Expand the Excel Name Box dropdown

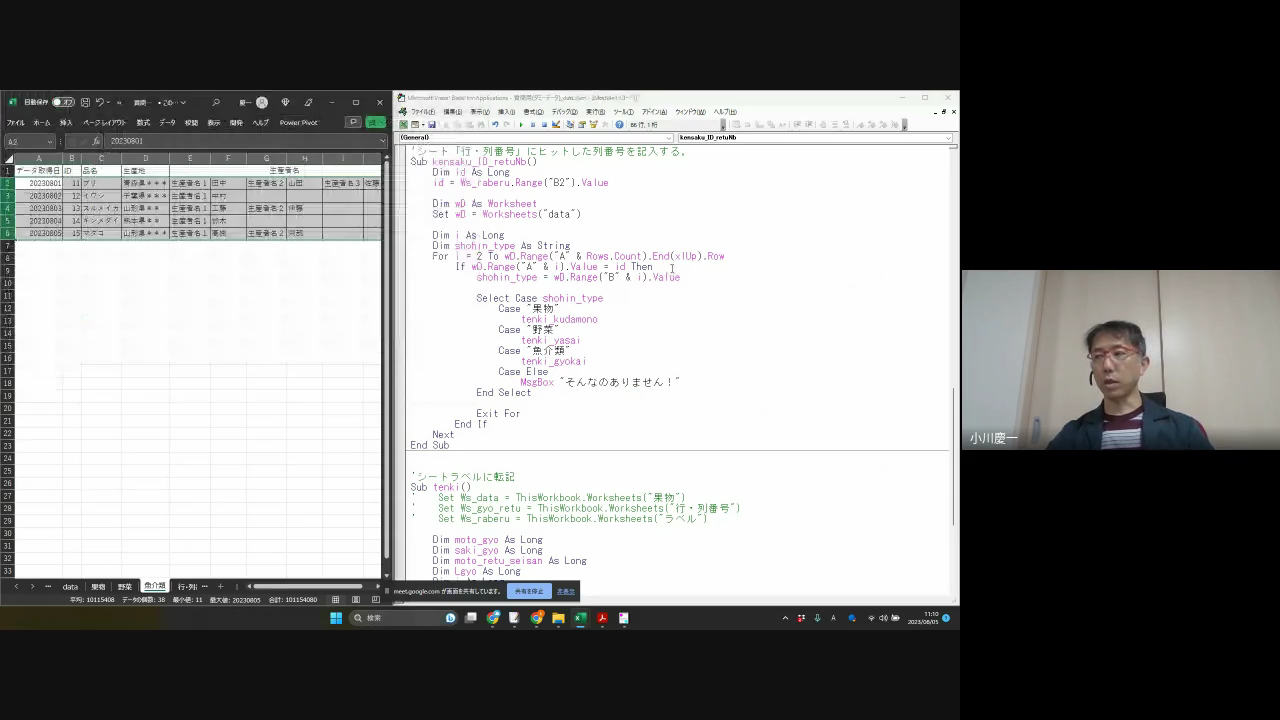(x=49, y=141)
